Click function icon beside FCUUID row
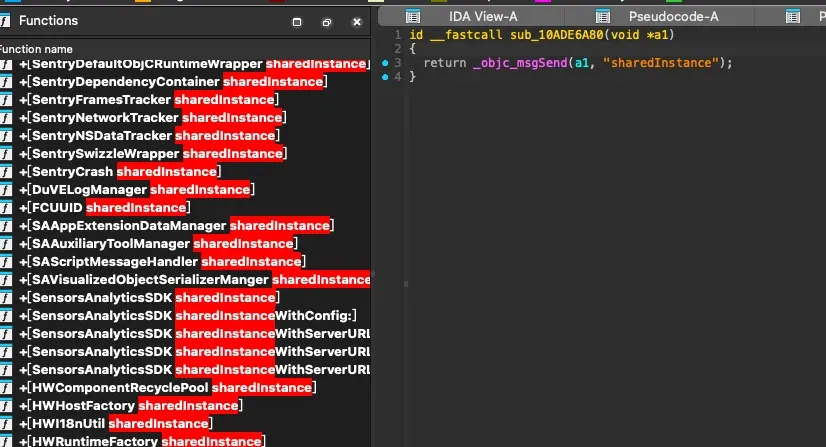Image resolution: width=826 pixels, height=447 pixels. pyautogui.click(x=6, y=207)
